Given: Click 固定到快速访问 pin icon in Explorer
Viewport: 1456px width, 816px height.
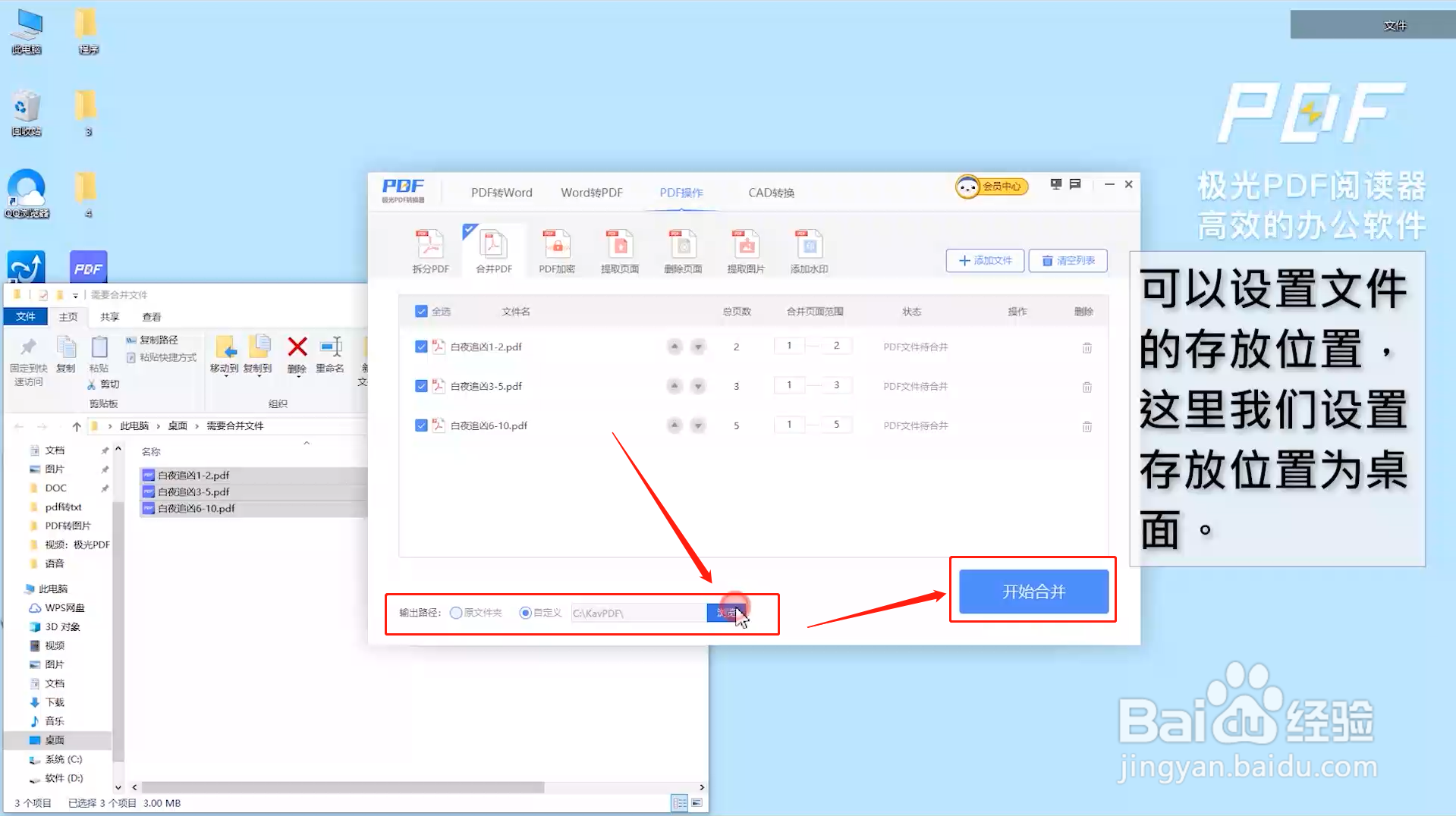Looking at the screenshot, I should 28,347.
